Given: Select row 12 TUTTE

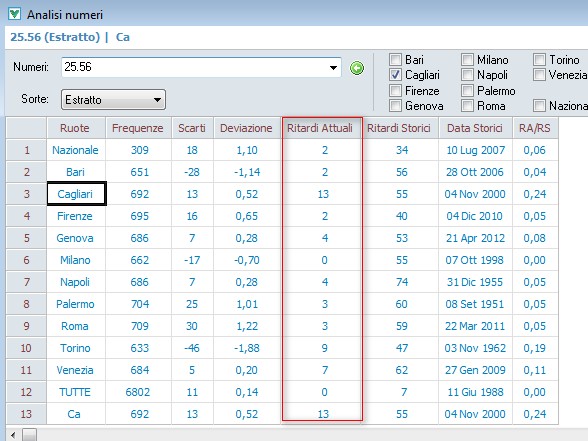Looking at the screenshot, I should coord(282,392).
